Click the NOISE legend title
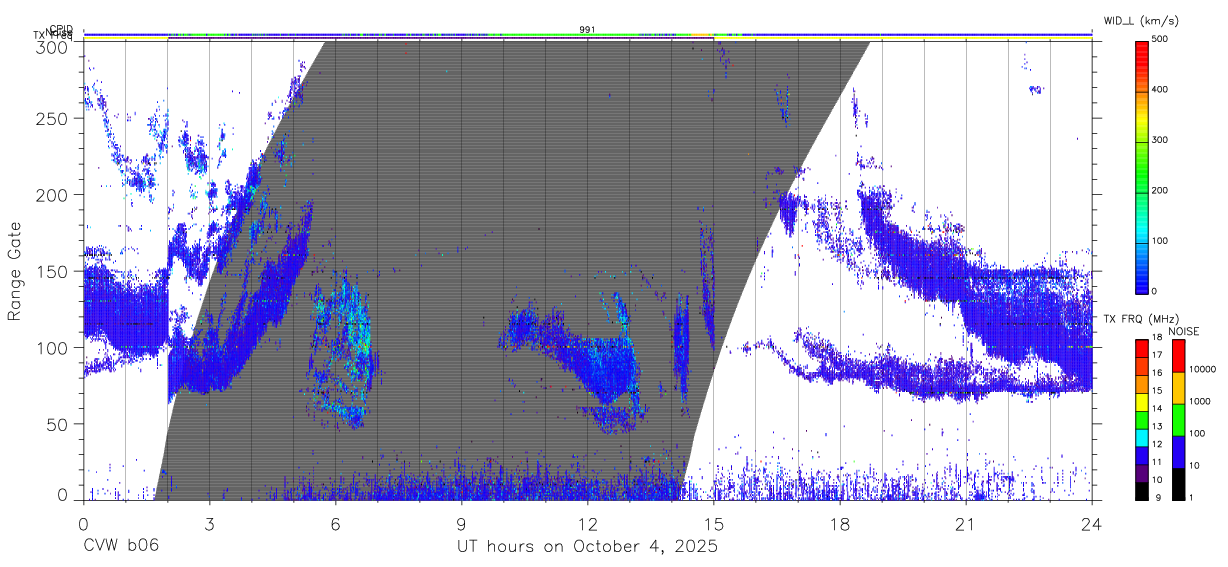This screenshot has height=567, width=1228. click(1184, 331)
